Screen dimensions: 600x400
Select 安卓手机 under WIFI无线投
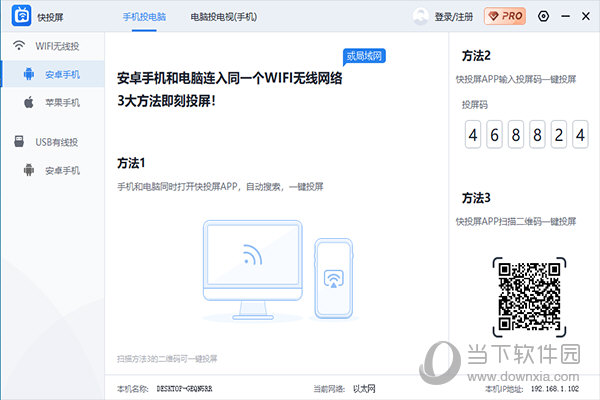pos(62,75)
